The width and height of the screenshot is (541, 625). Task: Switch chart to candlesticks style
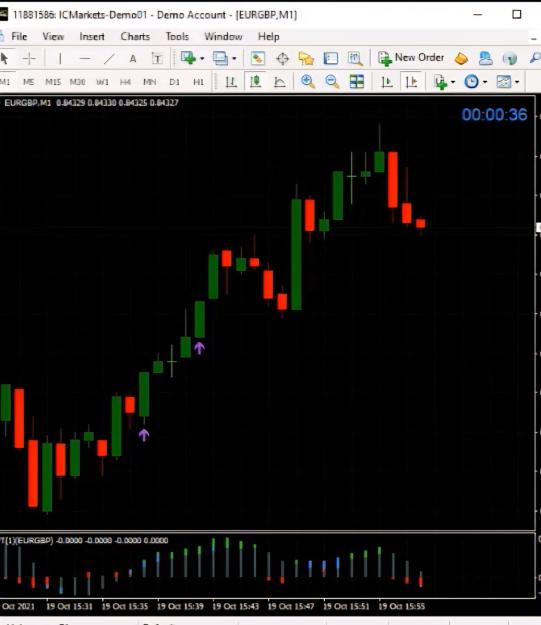pos(256,81)
